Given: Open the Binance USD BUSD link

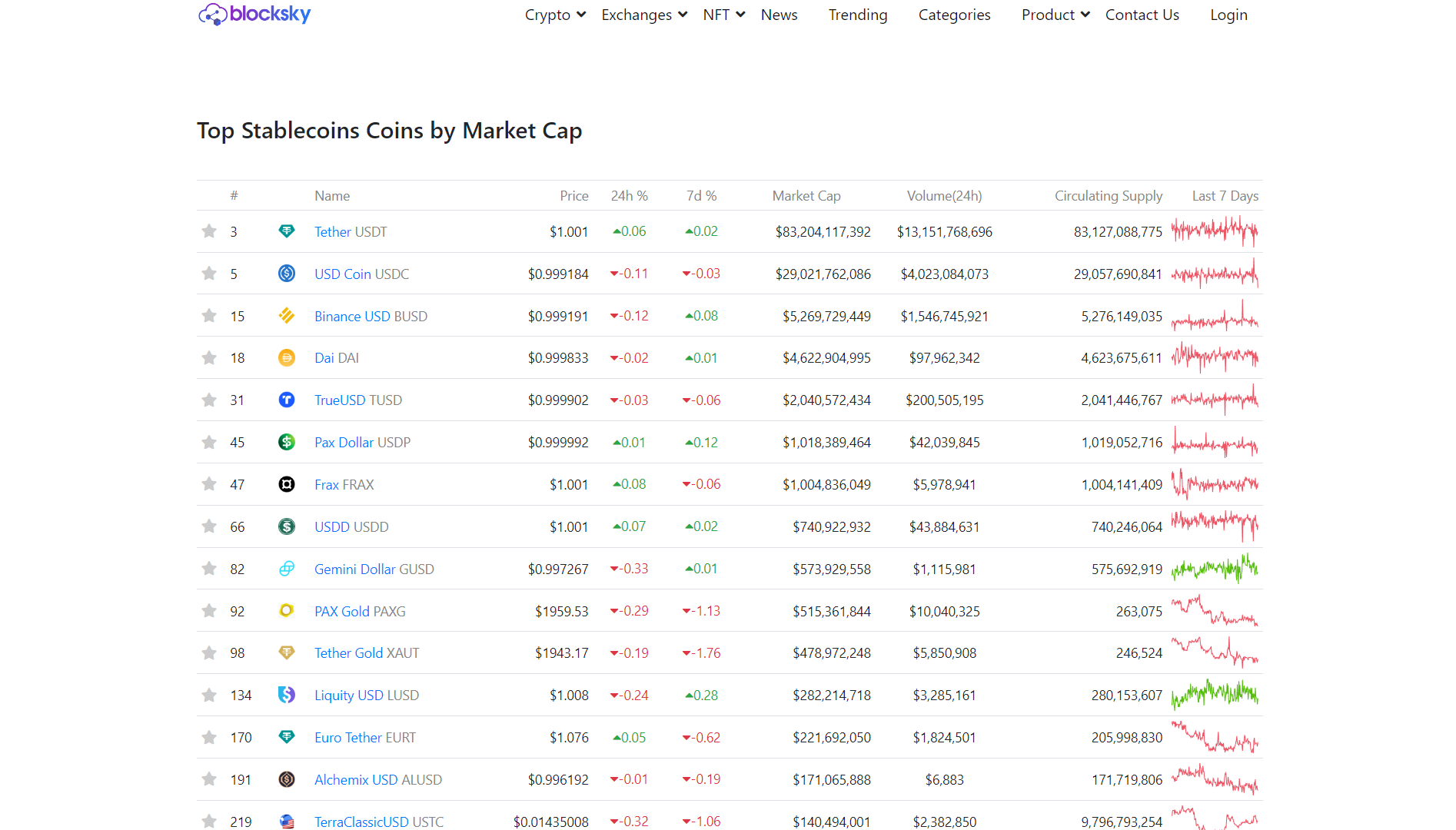Looking at the screenshot, I should (371, 316).
